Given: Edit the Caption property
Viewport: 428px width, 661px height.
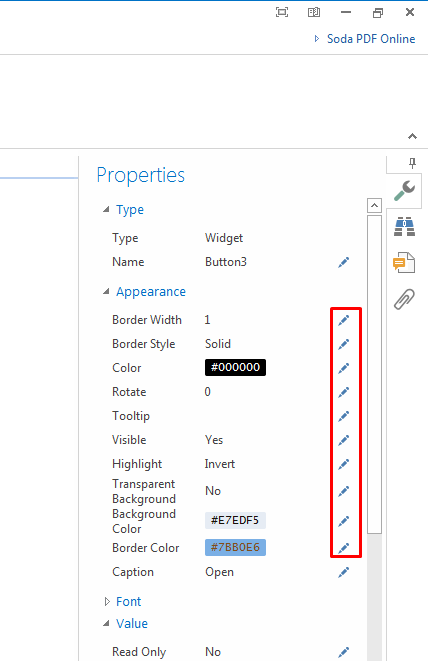Looking at the screenshot, I should tap(344, 572).
